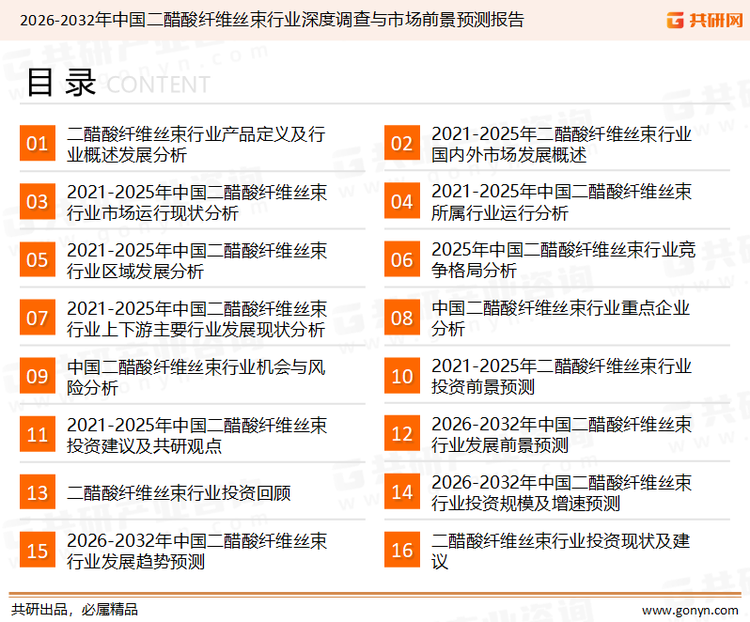Select the orange 06 chapter number box
Screen dimensions: 750x622
click(402, 260)
